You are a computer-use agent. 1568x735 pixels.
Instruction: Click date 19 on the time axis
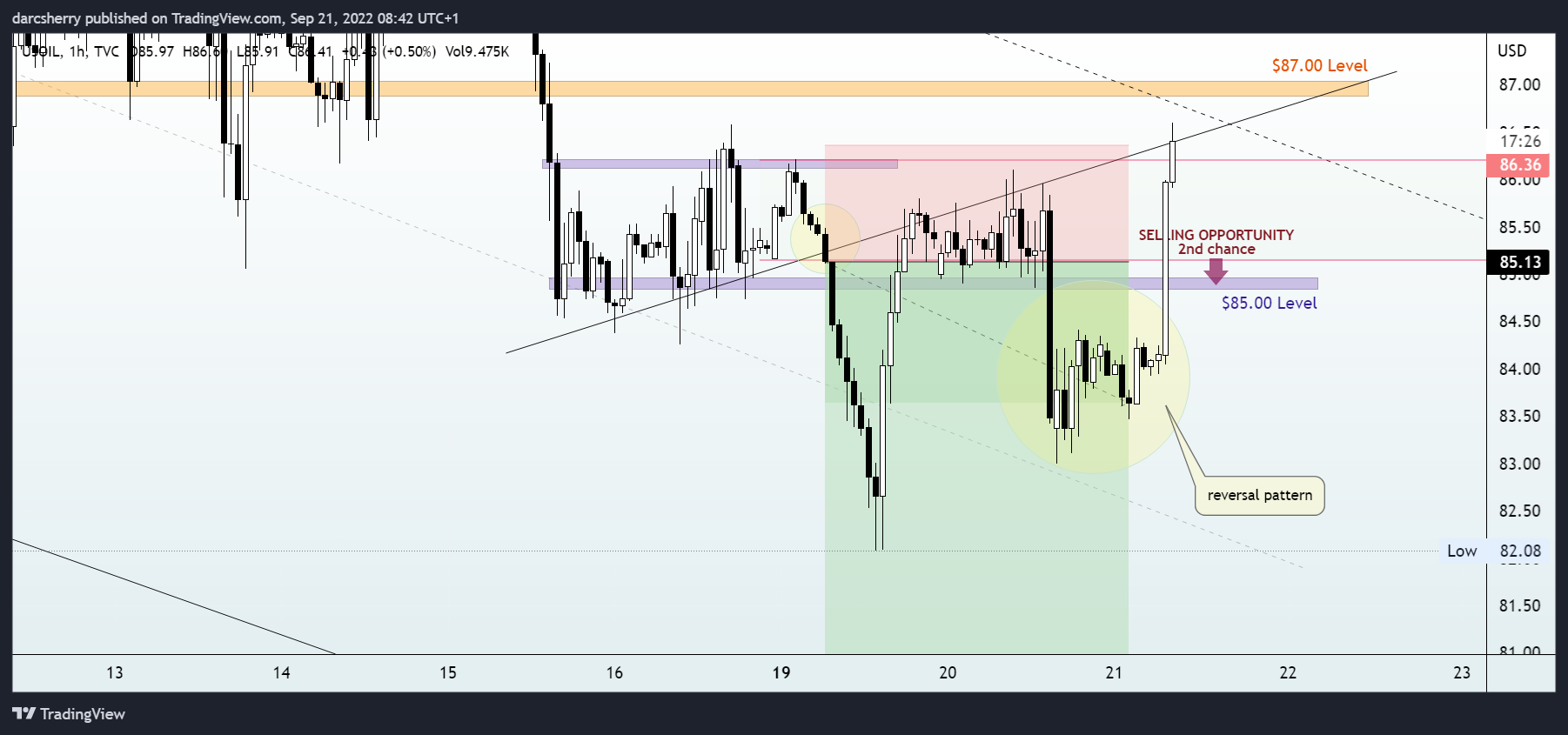(781, 673)
